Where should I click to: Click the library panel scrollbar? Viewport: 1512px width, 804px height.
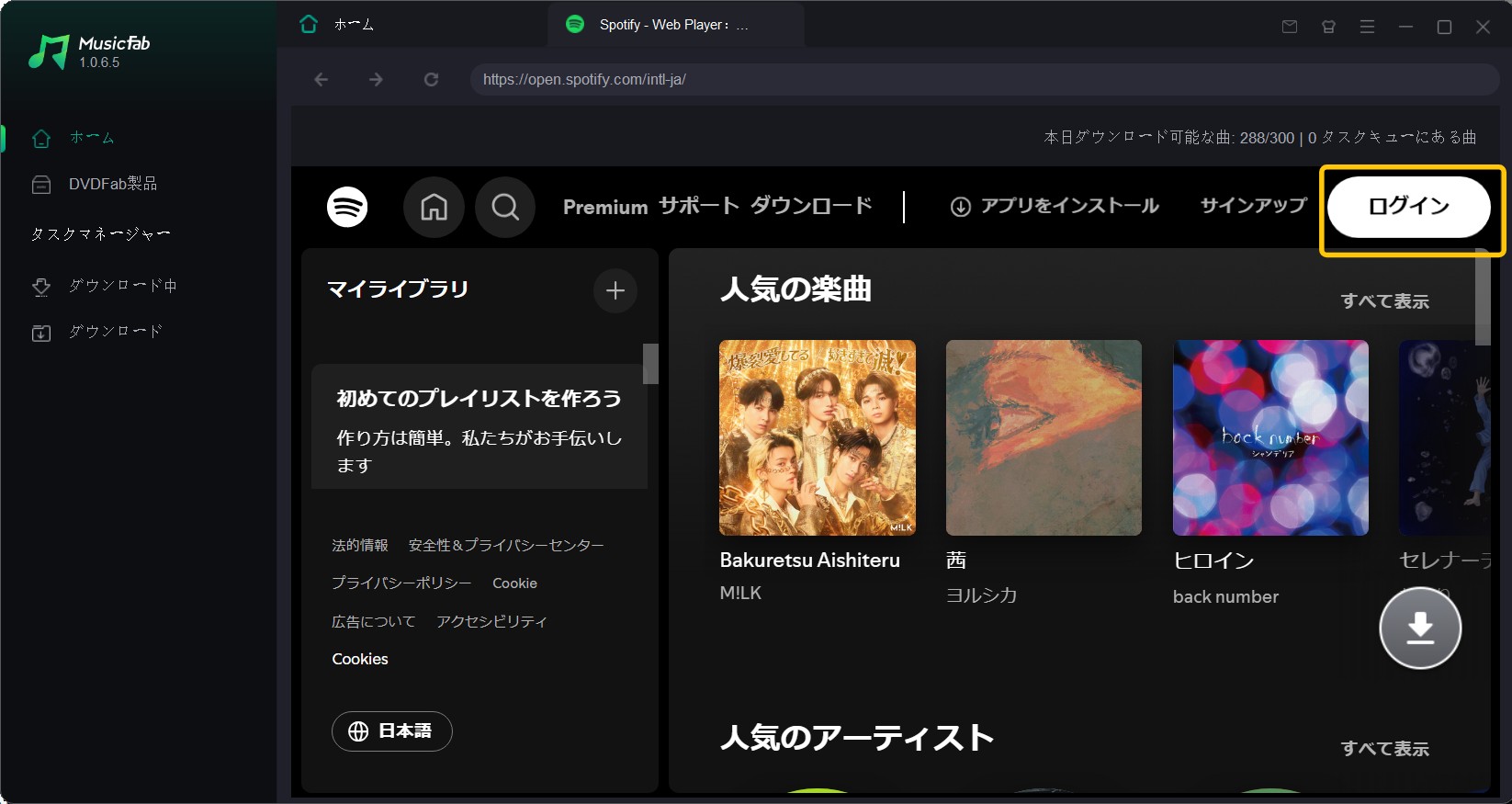point(650,364)
